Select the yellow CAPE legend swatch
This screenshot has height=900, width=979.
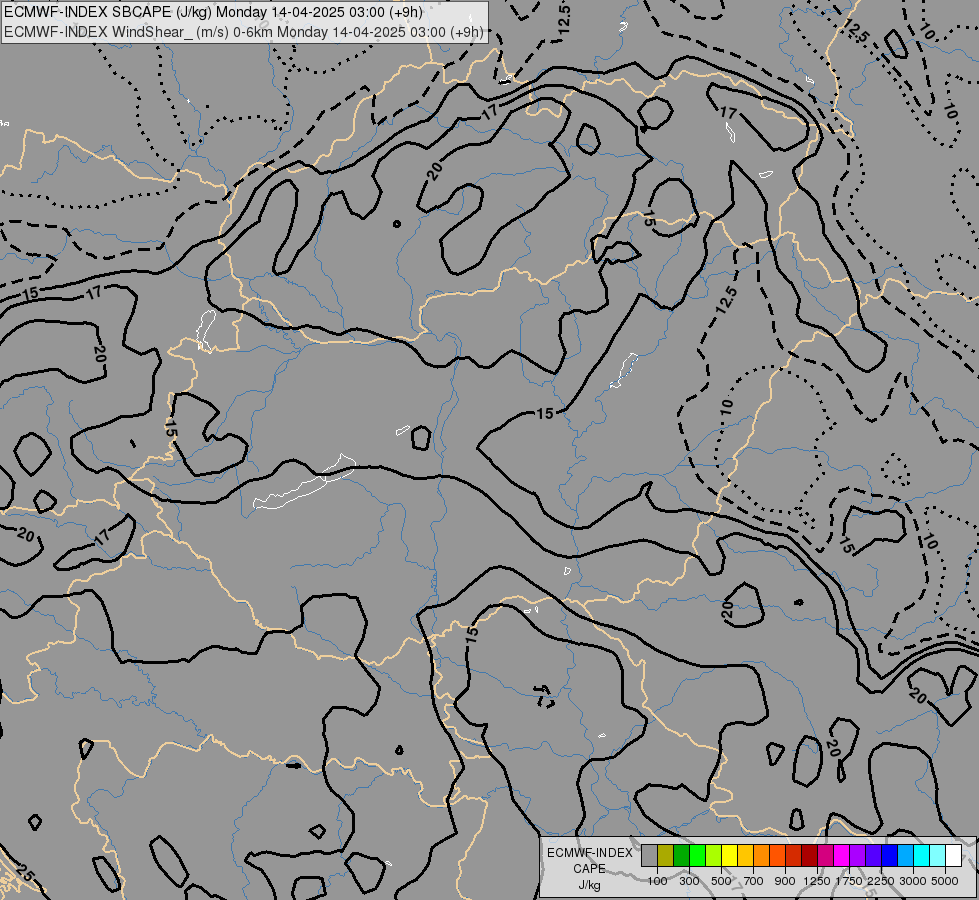pos(729,856)
